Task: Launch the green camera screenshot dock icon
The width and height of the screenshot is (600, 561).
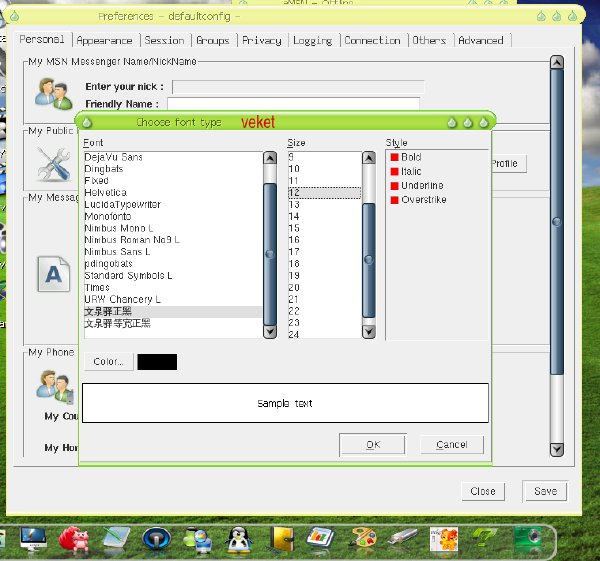Action: coord(528,538)
